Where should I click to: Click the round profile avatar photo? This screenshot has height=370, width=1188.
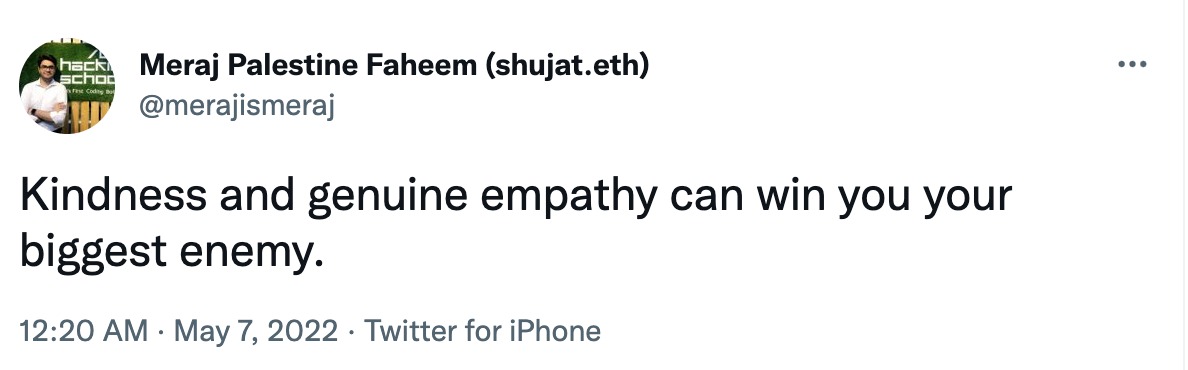pos(67,86)
